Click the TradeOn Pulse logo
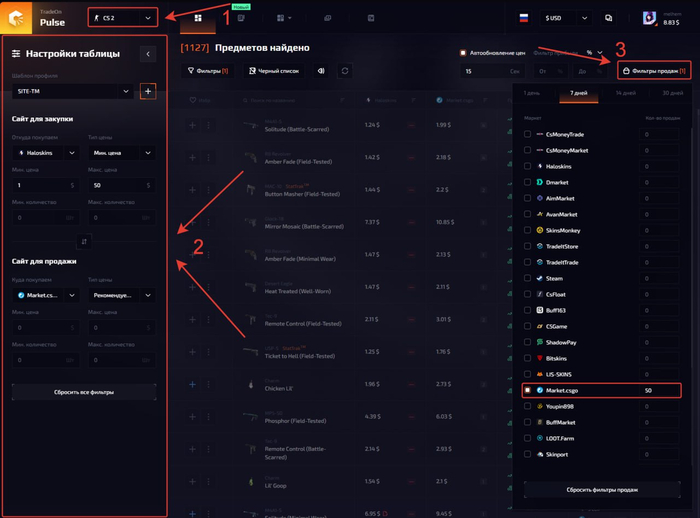Viewport: 700px width, 518px height. (20, 18)
